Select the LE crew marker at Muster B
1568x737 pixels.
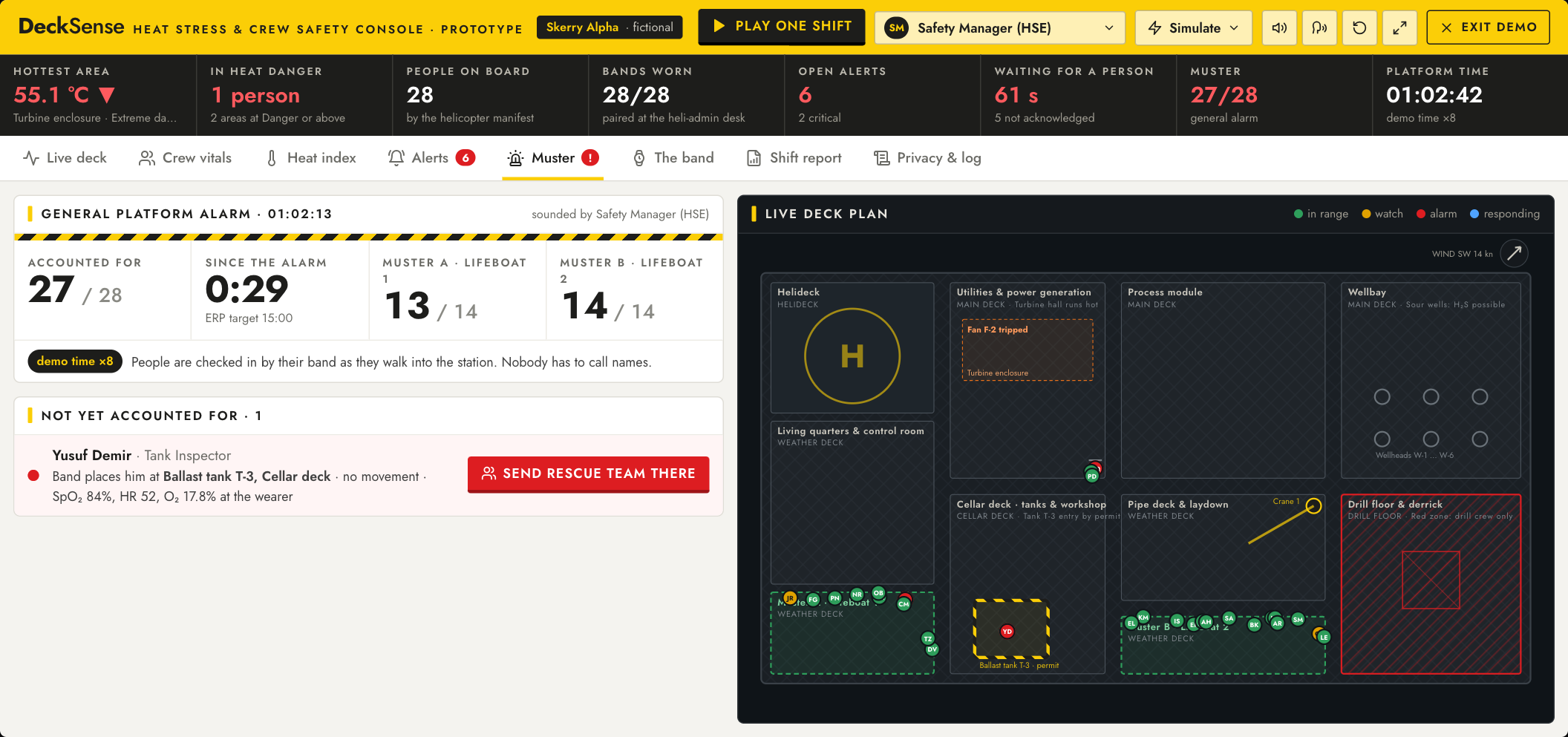pyautogui.click(x=1324, y=637)
